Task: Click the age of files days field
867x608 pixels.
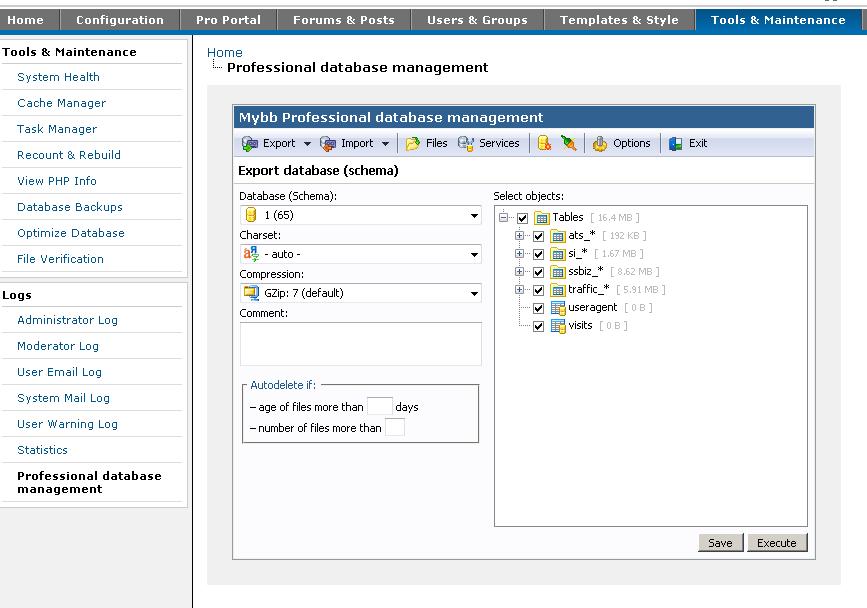Action: click(379, 406)
